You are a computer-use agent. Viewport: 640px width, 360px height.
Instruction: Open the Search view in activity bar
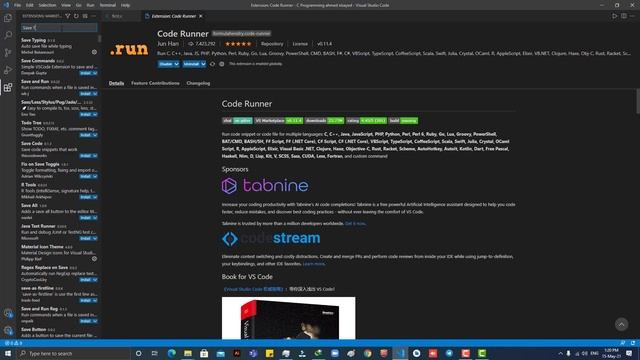click(8, 35)
